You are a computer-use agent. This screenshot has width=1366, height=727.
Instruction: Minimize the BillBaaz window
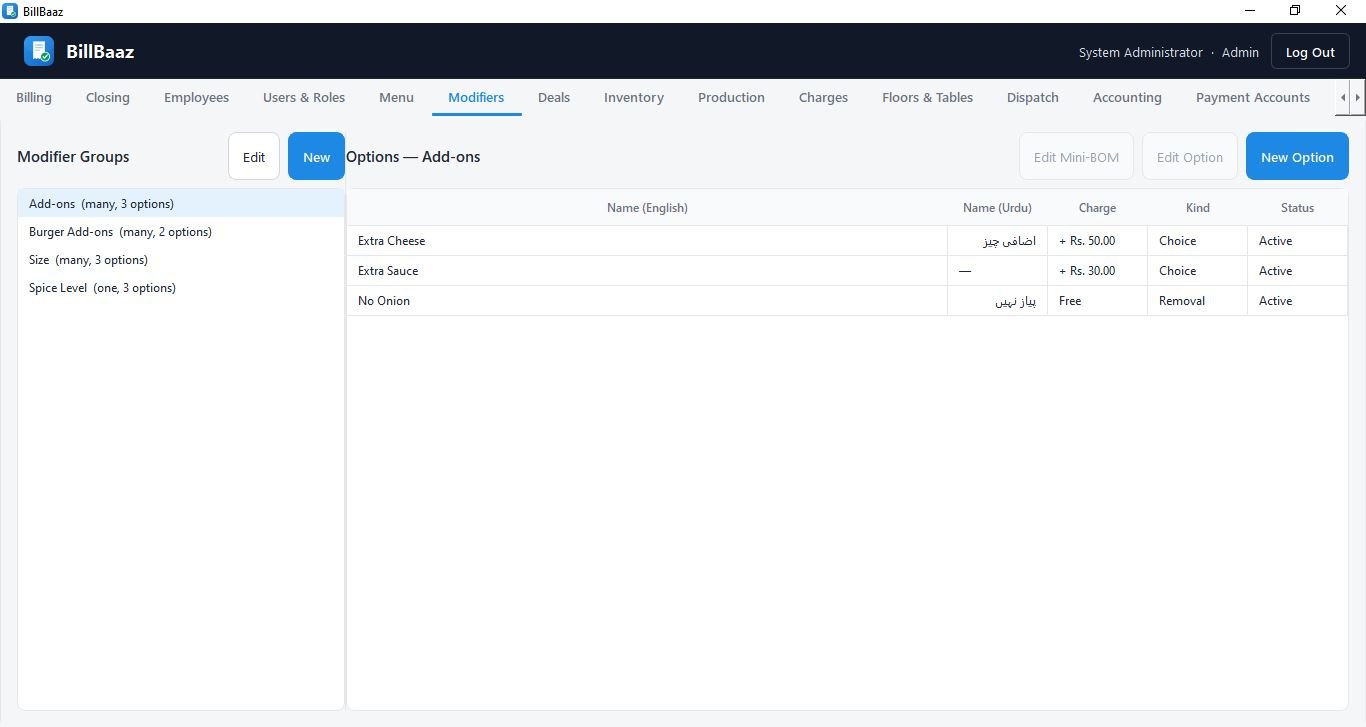1250,11
